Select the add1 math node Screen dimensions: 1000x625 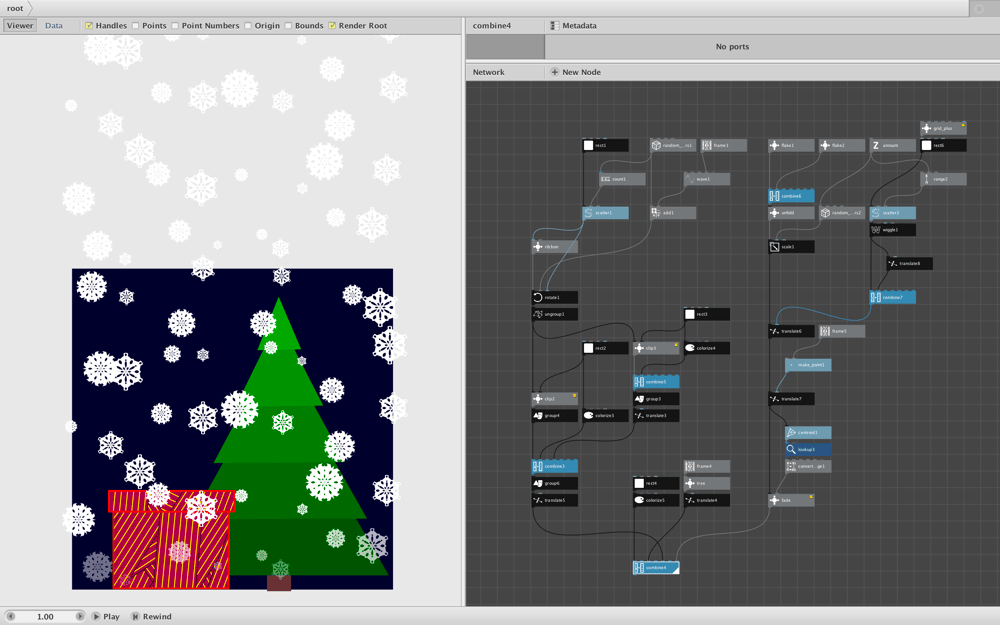(x=673, y=213)
